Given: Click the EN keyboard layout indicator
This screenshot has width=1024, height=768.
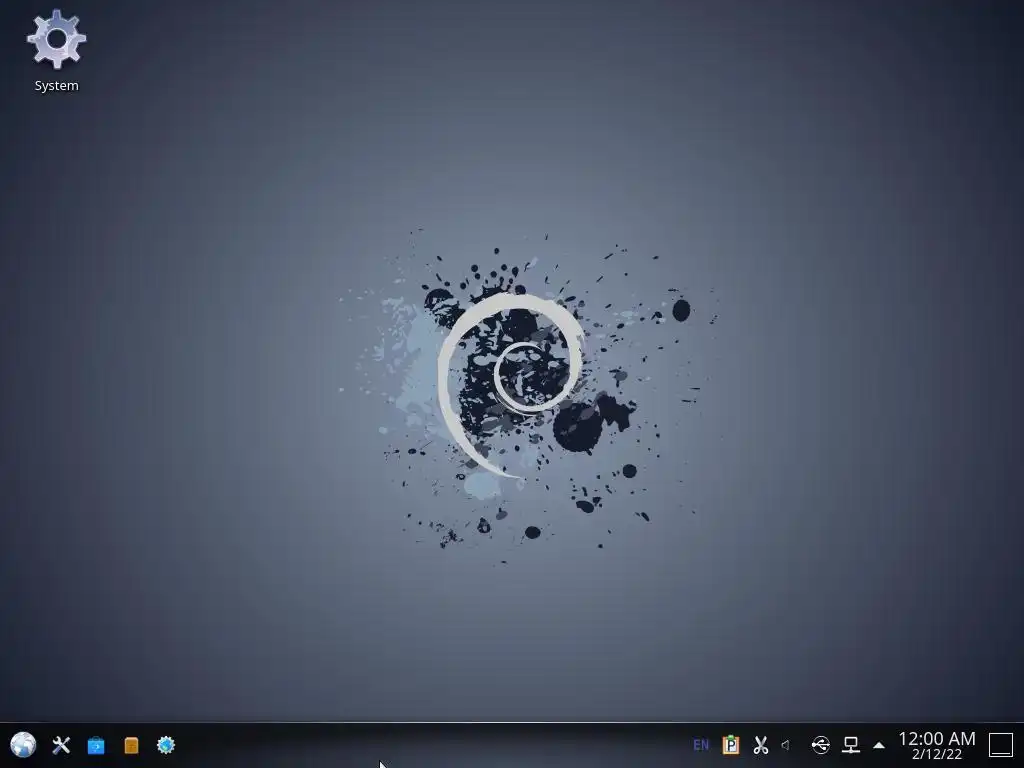Looking at the screenshot, I should click(701, 745).
